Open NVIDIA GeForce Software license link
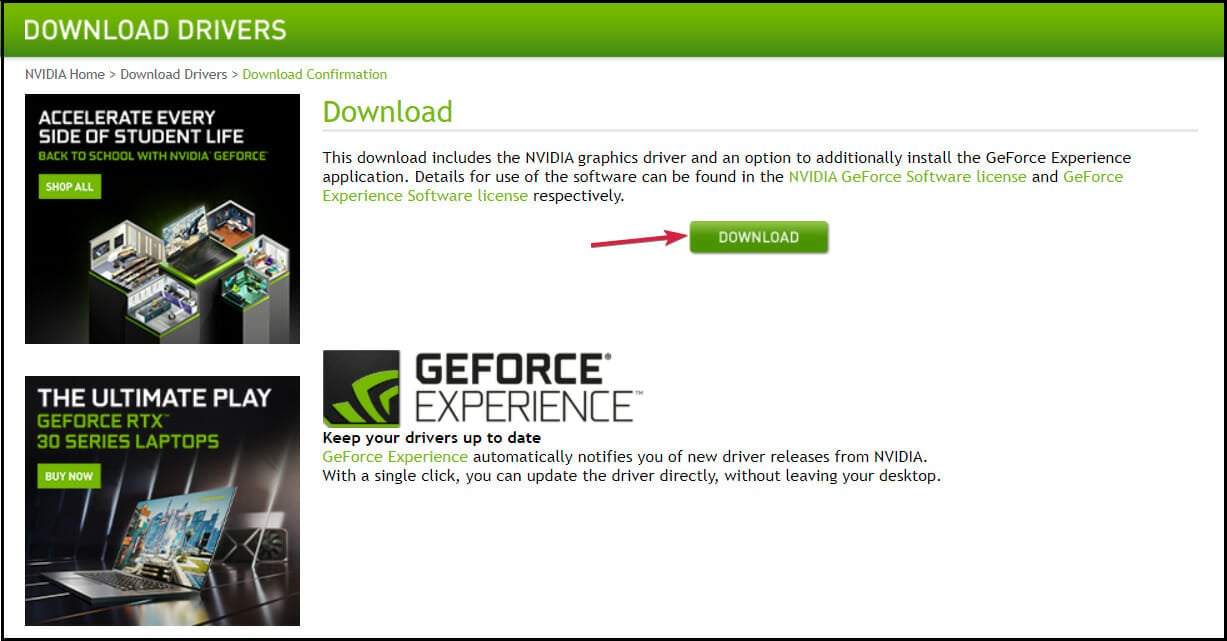This screenshot has height=641, width=1227. coord(907,176)
